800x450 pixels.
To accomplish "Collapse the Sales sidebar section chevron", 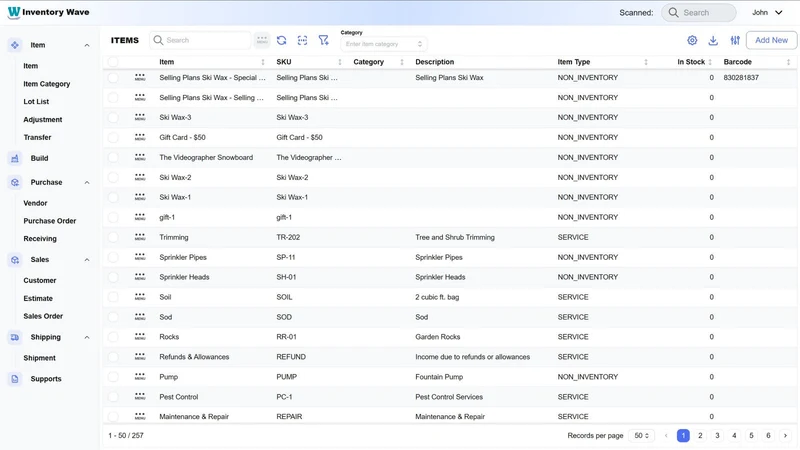I will [x=87, y=260].
